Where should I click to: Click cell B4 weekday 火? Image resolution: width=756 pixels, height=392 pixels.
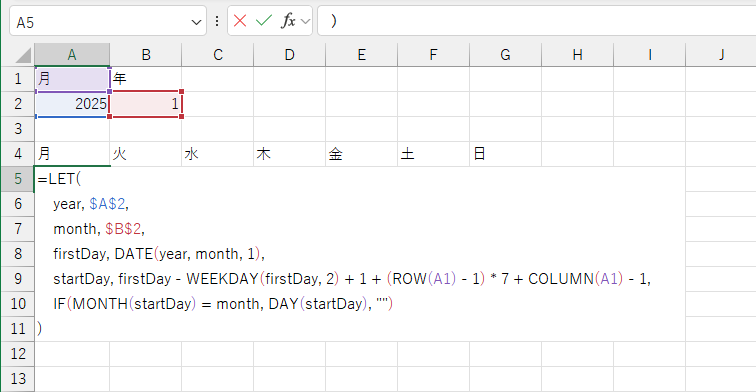146,154
